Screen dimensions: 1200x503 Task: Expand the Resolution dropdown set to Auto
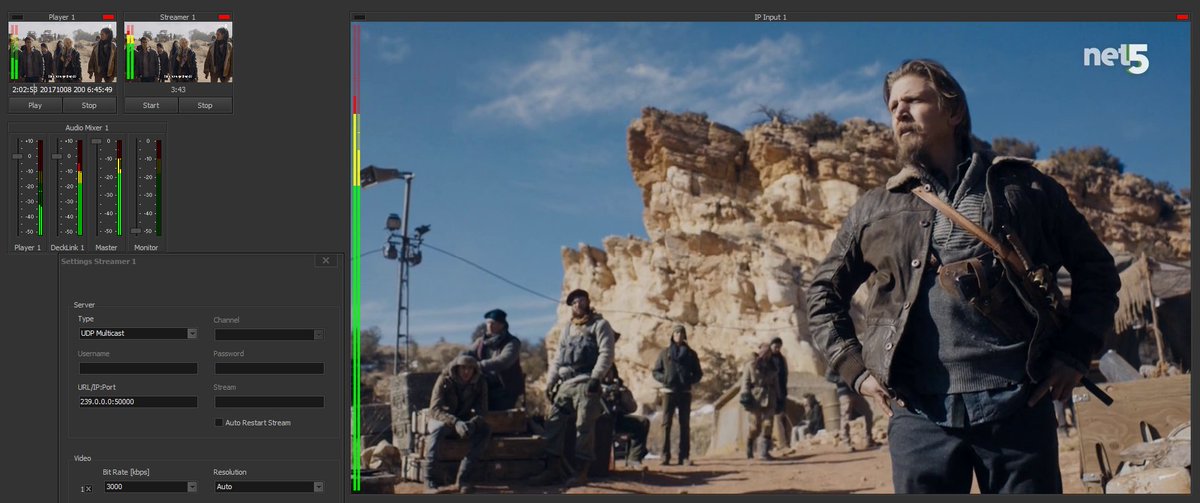pyautogui.click(x=269, y=487)
